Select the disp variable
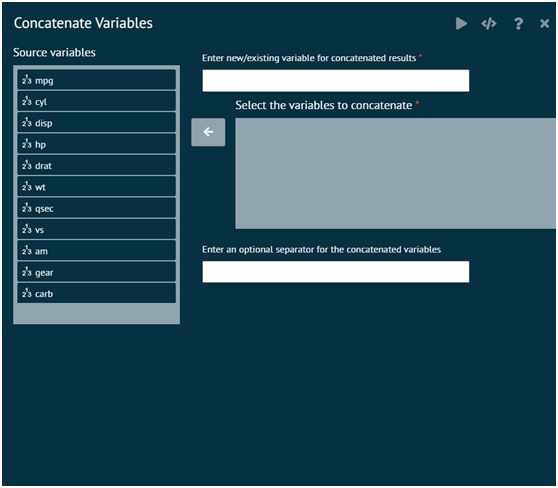 96,123
